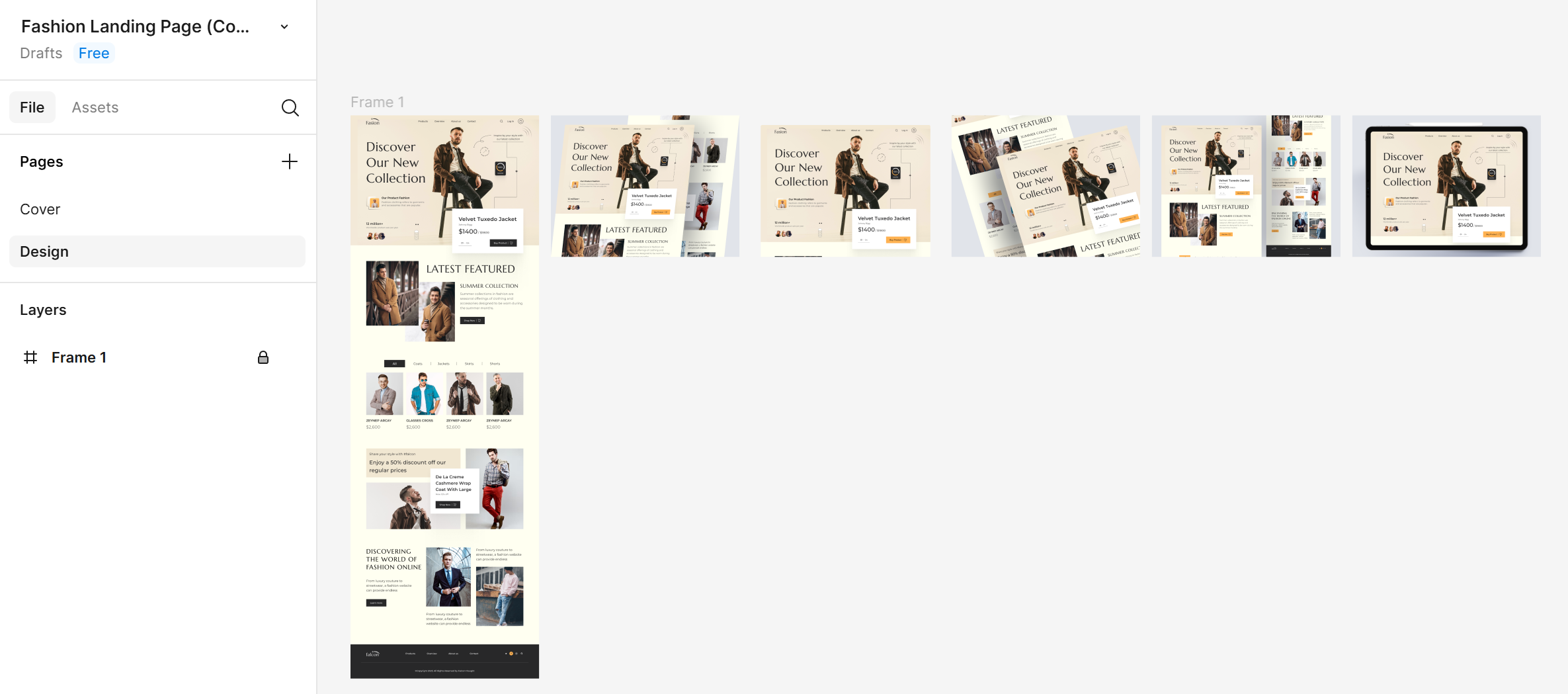Select the tablet device mockup thumbnail
Image resolution: width=1568 pixels, height=694 pixels.
pyautogui.click(x=1446, y=187)
